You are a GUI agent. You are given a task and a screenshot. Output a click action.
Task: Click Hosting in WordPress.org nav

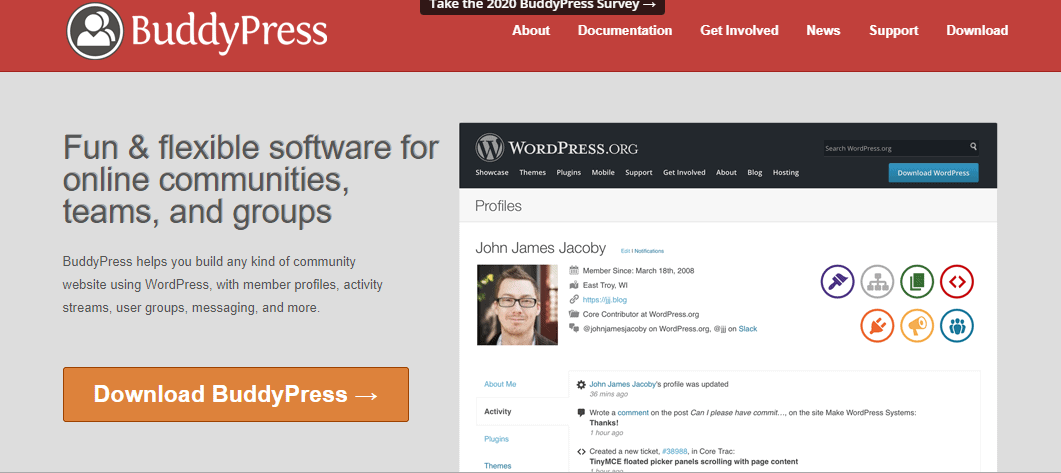[786, 173]
